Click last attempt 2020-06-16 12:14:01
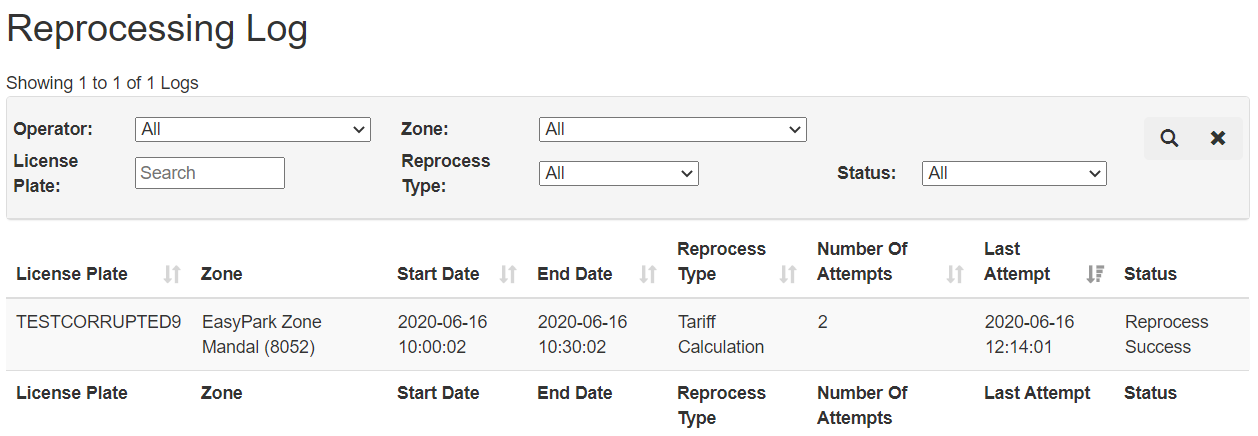This screenshot has height=436, width=1258. 1029,335
